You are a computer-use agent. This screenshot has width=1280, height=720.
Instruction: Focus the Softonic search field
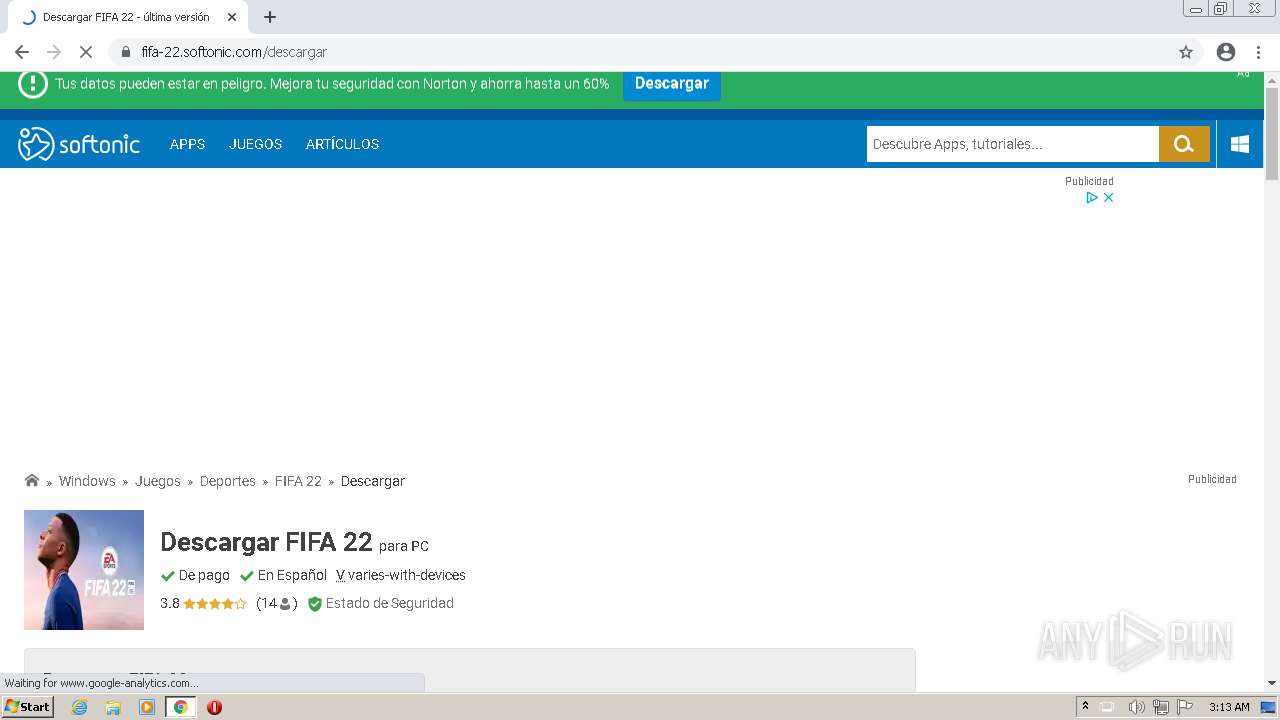(x=1012, y=144)
